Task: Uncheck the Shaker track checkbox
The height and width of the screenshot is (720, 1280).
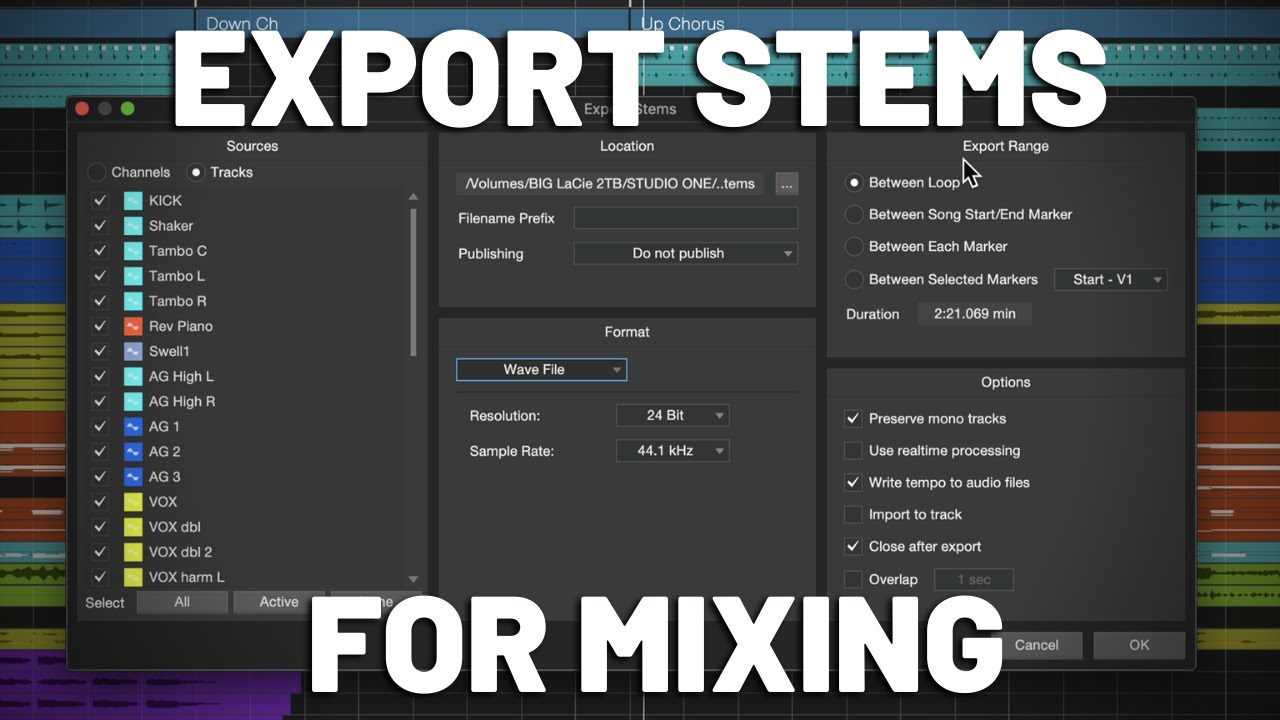Action: tap(99, 226)
